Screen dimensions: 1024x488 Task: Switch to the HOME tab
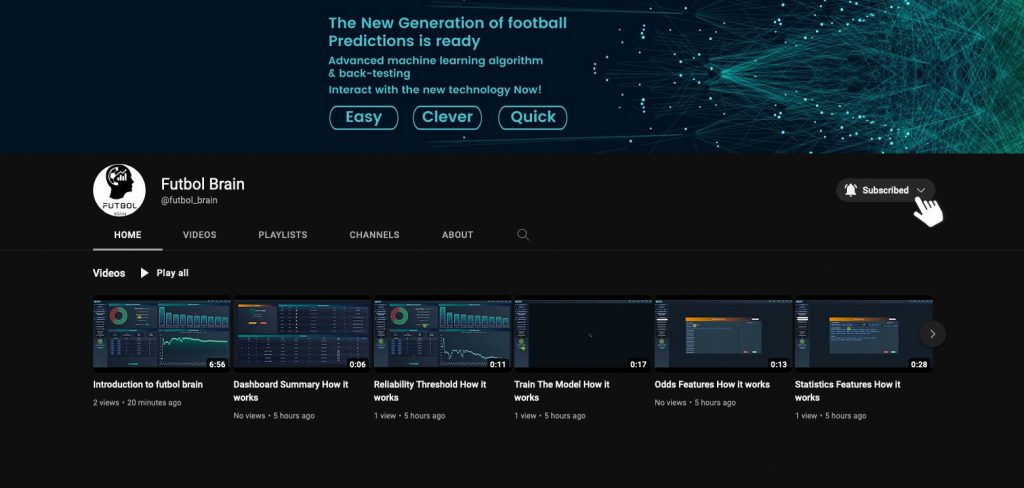click(x=127, y=235)
